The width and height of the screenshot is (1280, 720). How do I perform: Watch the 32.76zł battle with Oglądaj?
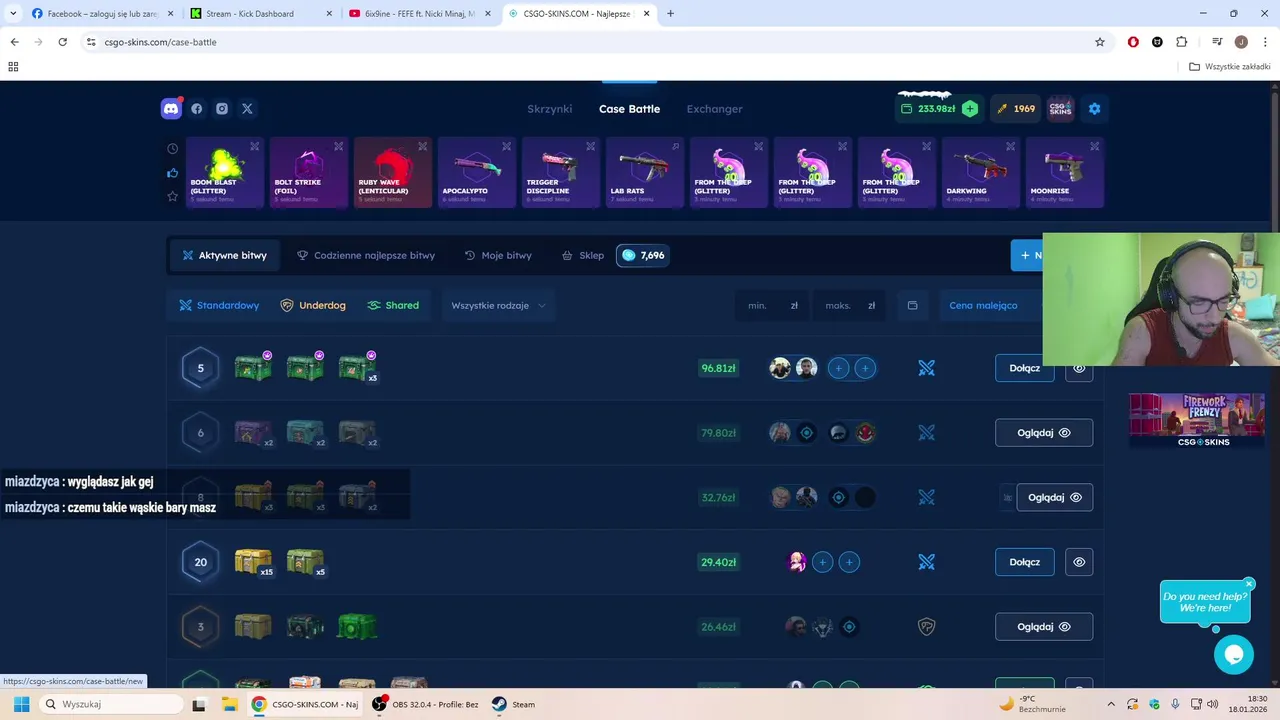1054,497
